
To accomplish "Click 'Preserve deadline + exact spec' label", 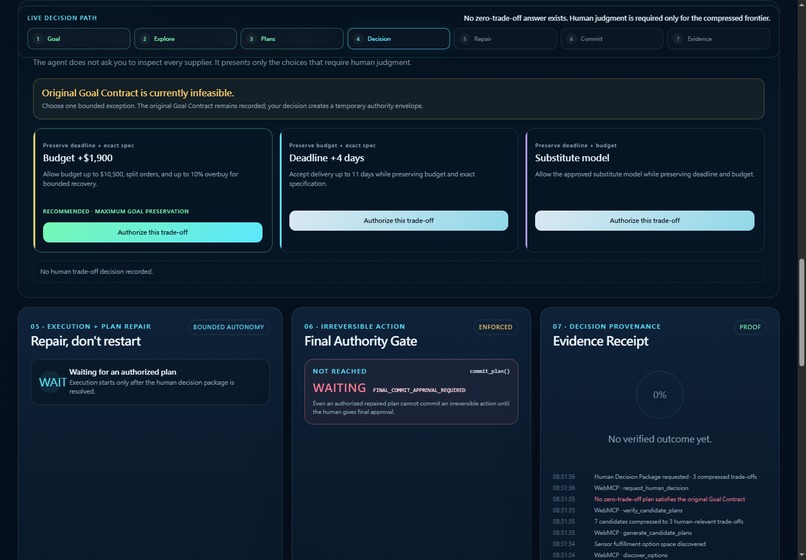I will pyautogui.click(x=88, y=146).
